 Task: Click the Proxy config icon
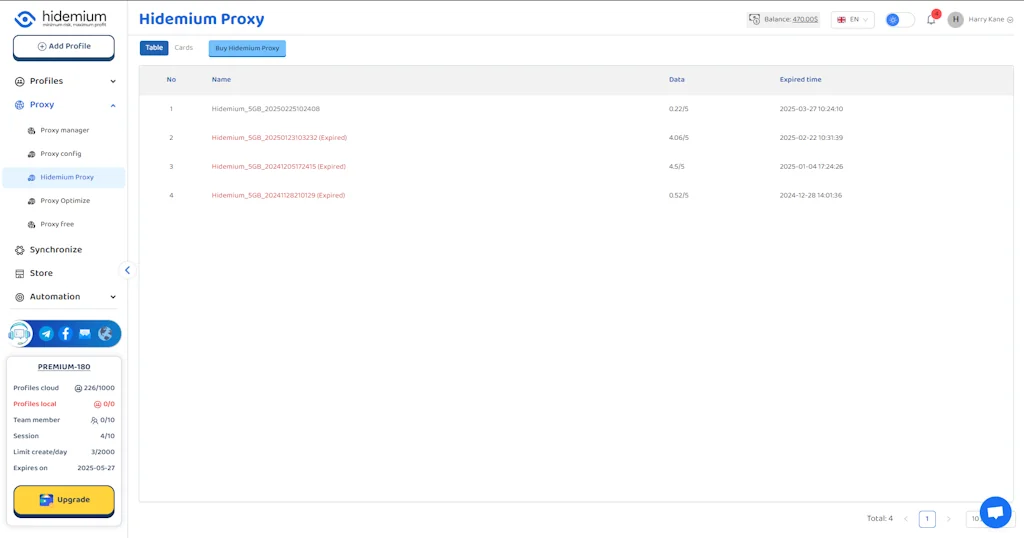click(31, 154)
